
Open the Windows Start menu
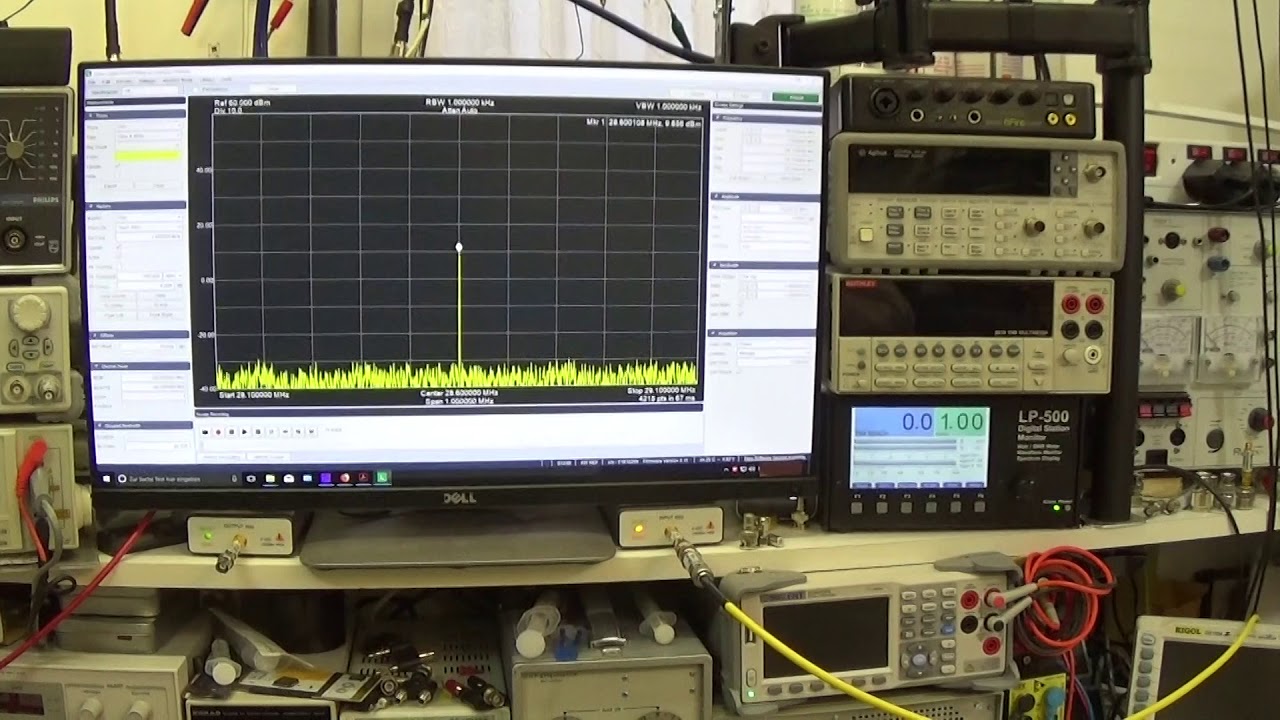pyautogui.click(x=107, y=478)
